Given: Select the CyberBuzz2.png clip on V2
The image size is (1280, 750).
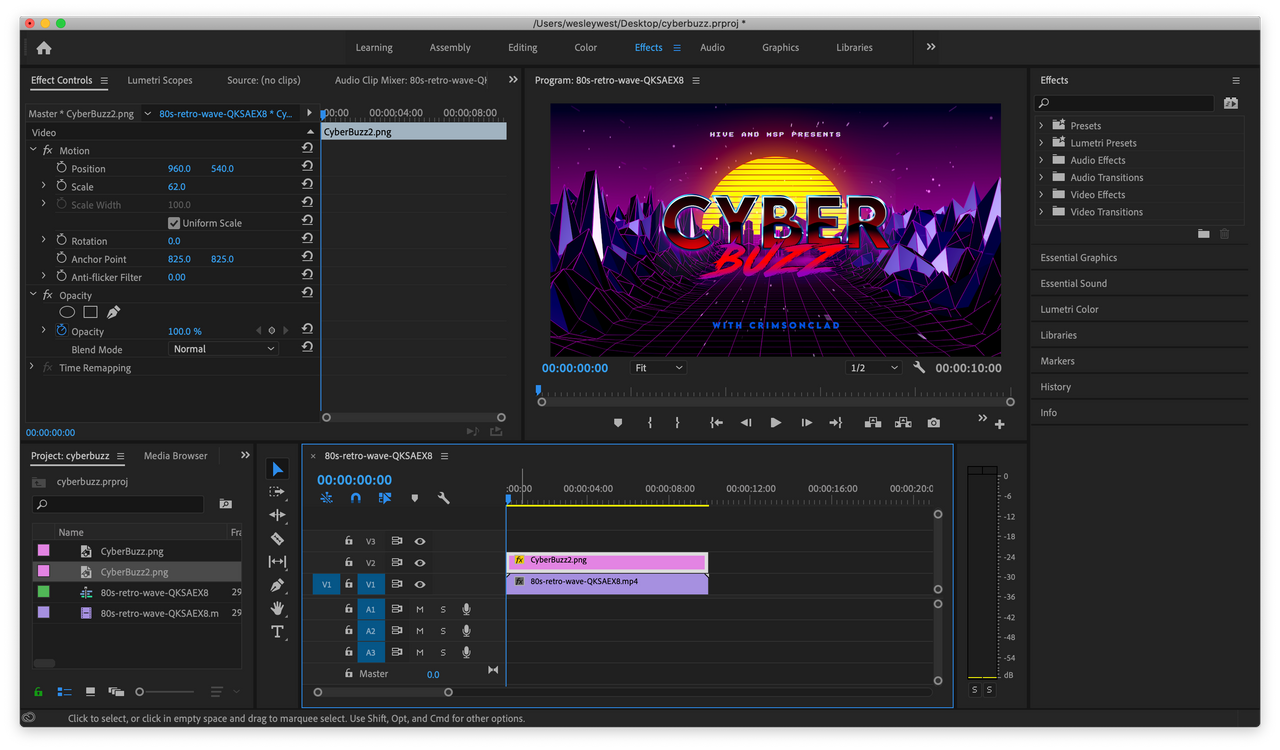Looking at the screenshot, I should (607, 561).
